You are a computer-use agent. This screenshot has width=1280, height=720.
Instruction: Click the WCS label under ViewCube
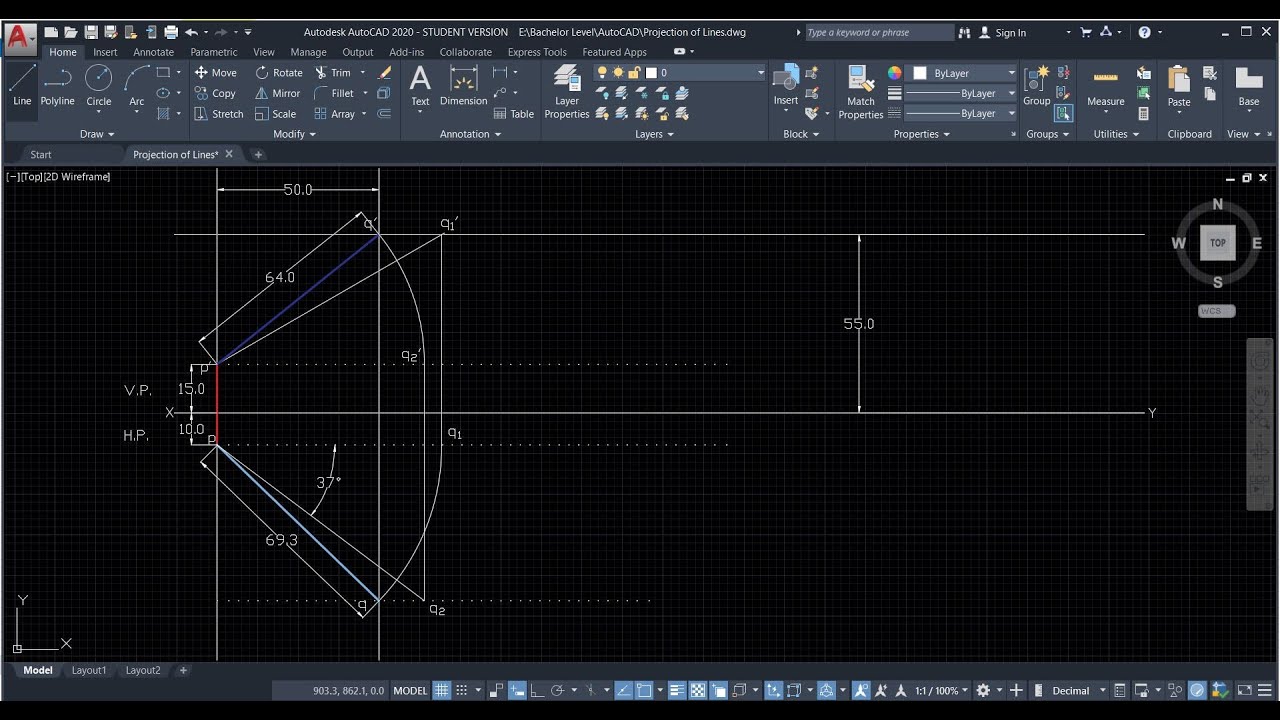click(1217, 311)
